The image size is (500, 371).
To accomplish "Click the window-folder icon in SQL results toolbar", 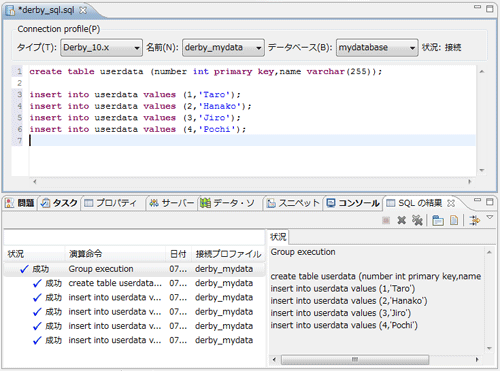I will click(x=438, y=220).
